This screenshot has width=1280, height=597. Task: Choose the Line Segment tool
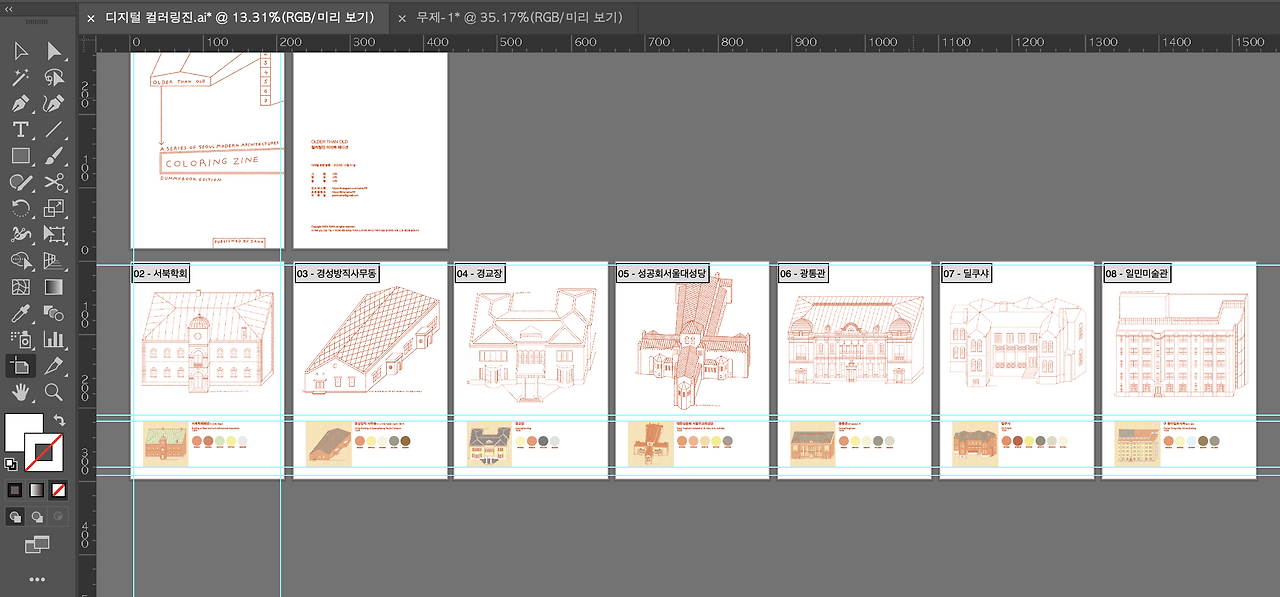click(54, 129)
